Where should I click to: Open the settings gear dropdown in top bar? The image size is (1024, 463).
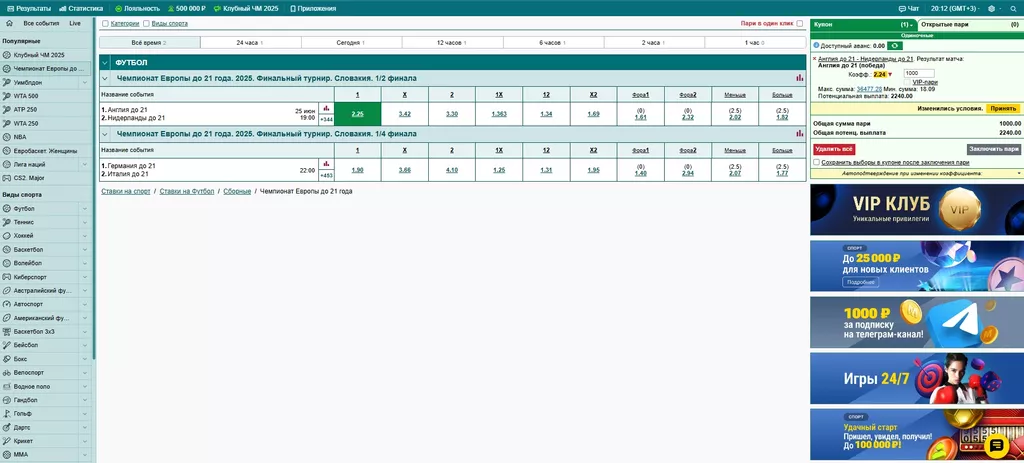993,8
